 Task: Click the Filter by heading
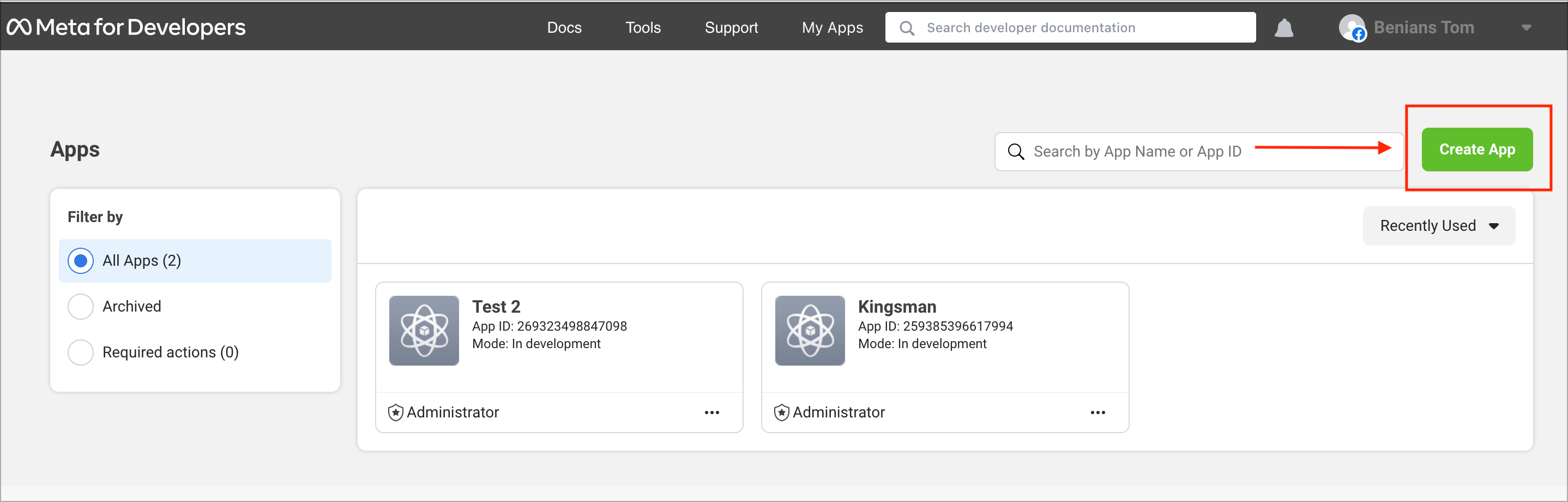[95, 217]
